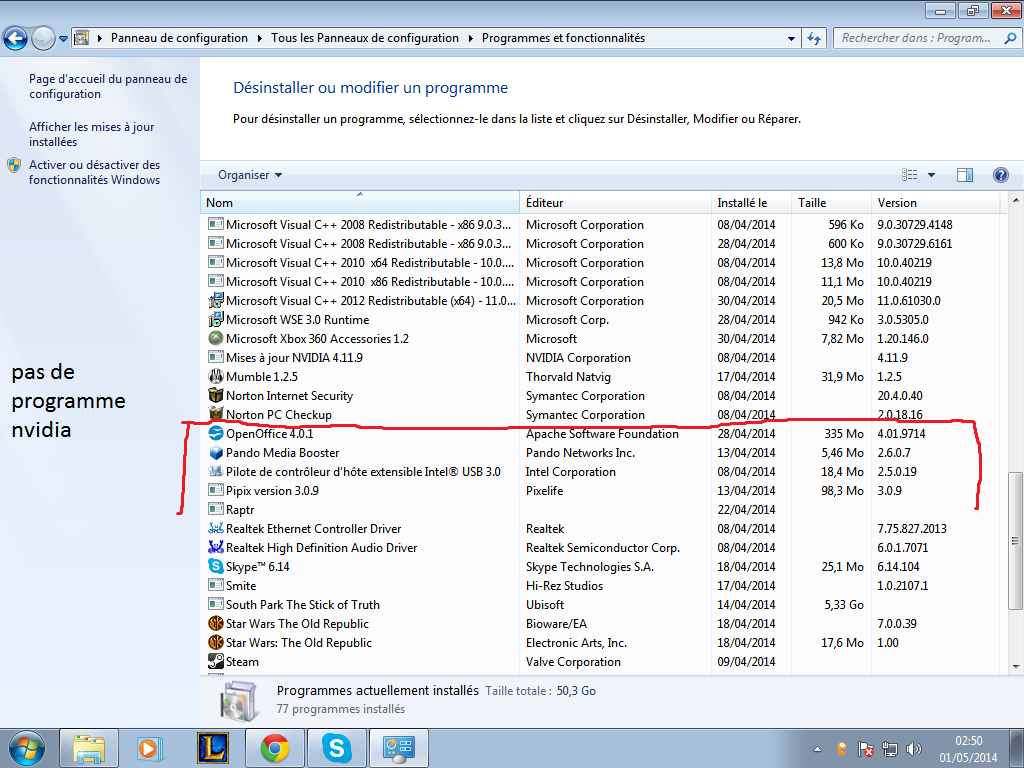1024x768 pixels.
Task: Click the Control Panel address bar icon
Action: (82, 38)
